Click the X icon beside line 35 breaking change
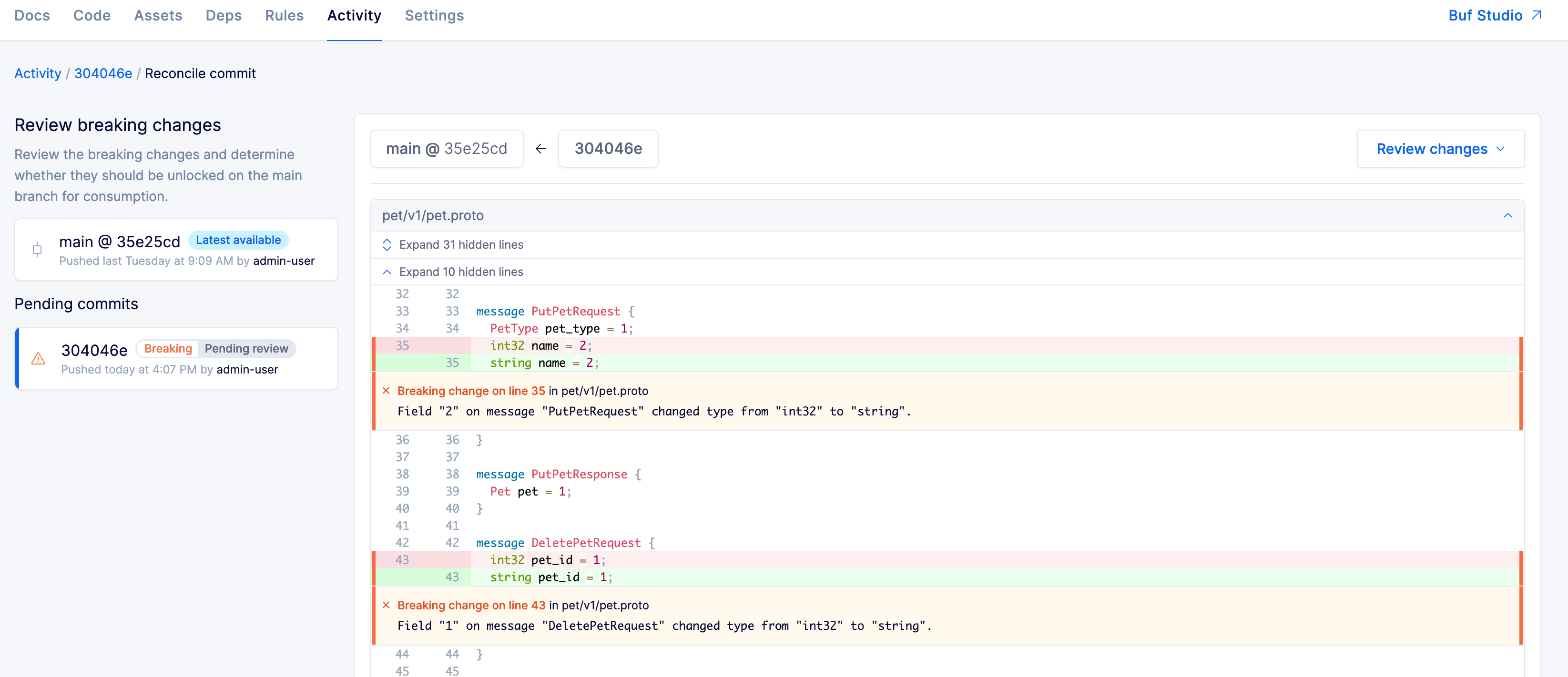The image size is (1568, 677). point(386,391)
